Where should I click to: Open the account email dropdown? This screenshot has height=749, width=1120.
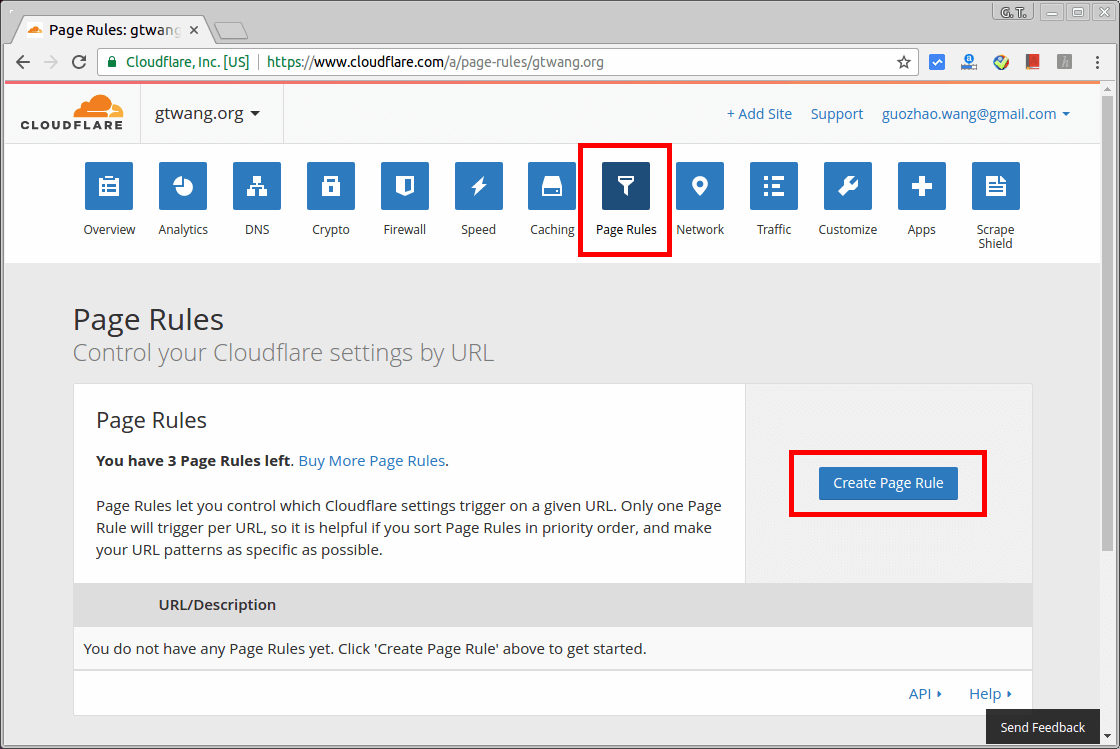976,113
